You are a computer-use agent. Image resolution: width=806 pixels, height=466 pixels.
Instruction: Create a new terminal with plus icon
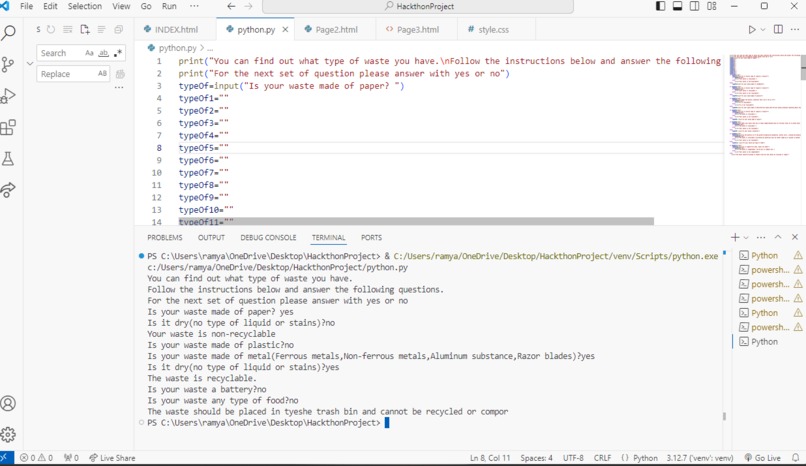point(735,237)
